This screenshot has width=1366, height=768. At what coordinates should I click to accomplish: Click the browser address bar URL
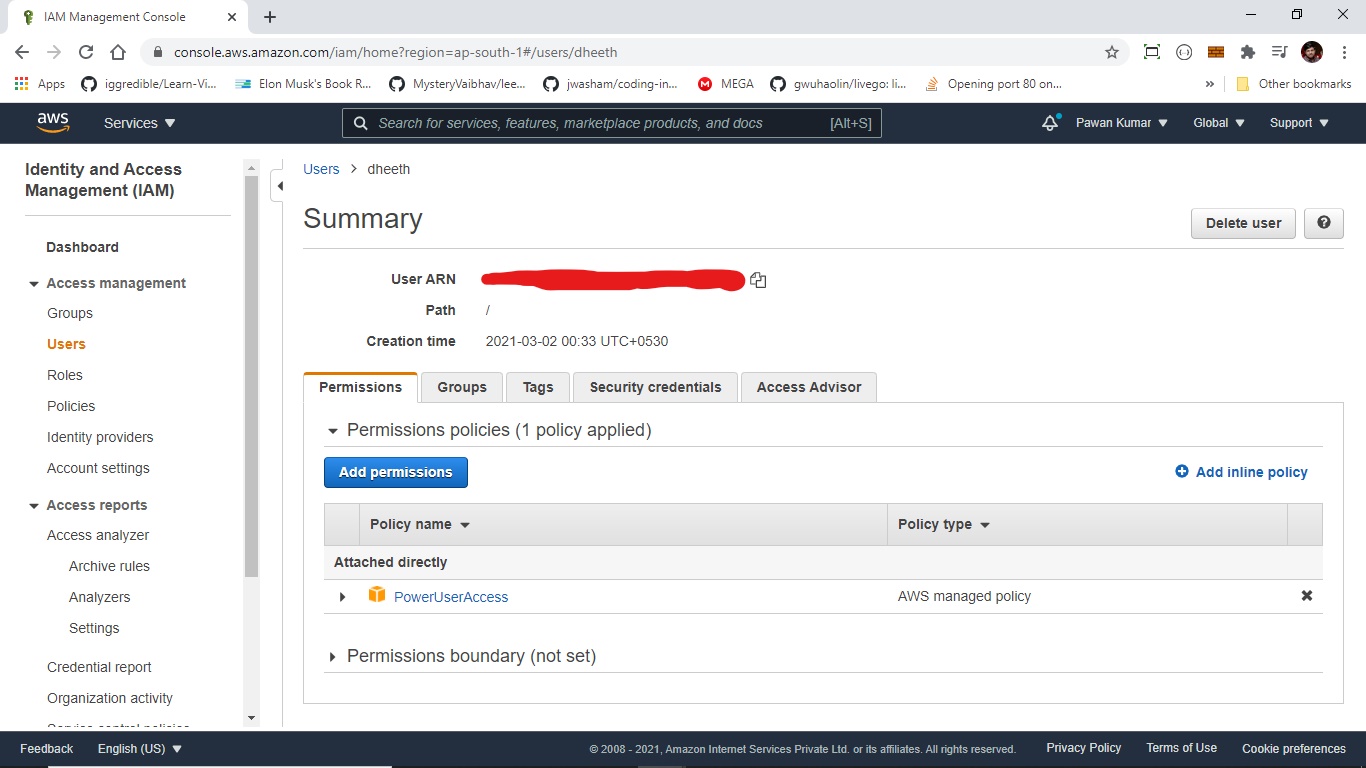pyautogui.click(x=395, y=52)
